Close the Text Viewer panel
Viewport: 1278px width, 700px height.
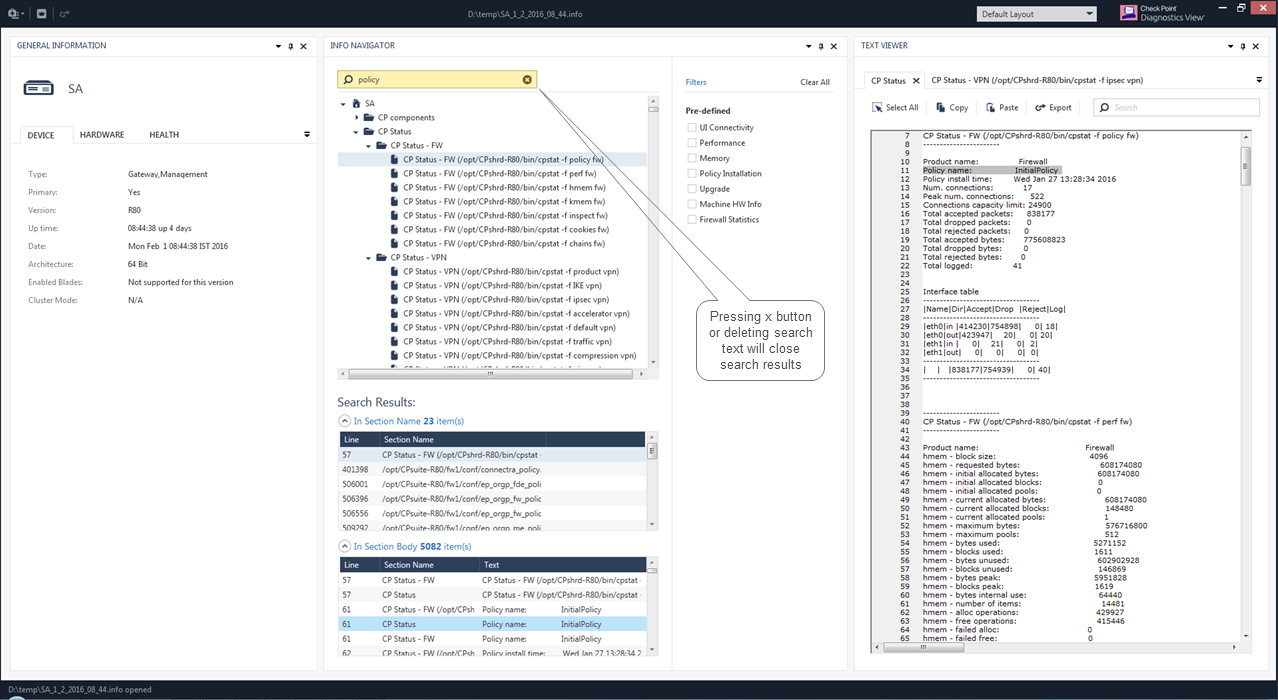click(x=1254, y=46)
